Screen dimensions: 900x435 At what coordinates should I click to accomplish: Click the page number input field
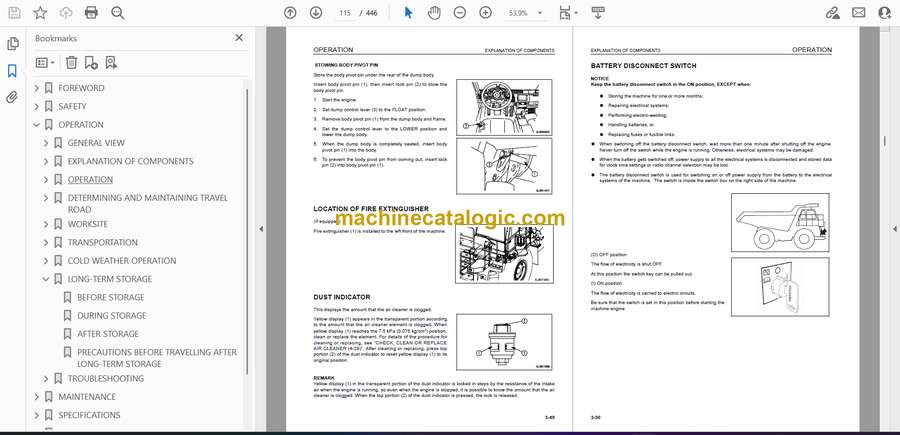pyautogui.click(x=345, y=13)
